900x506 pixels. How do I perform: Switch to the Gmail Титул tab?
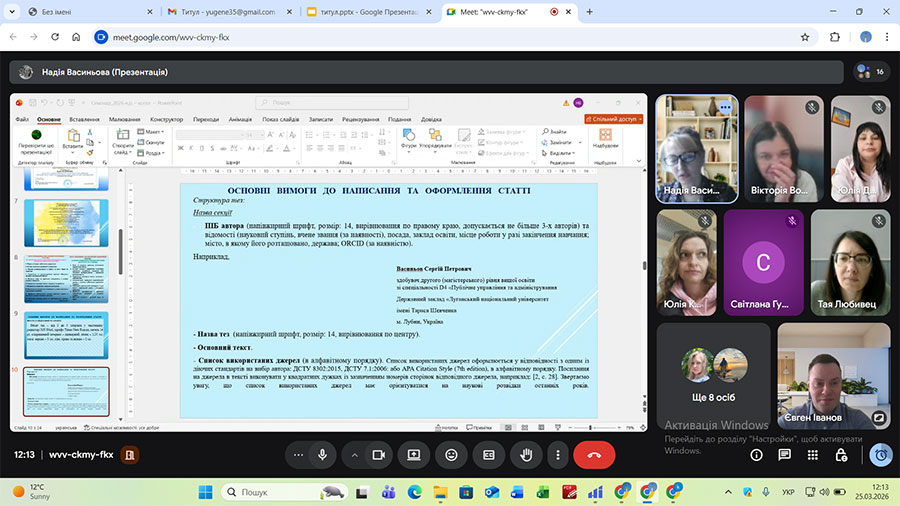click(227, 12)
